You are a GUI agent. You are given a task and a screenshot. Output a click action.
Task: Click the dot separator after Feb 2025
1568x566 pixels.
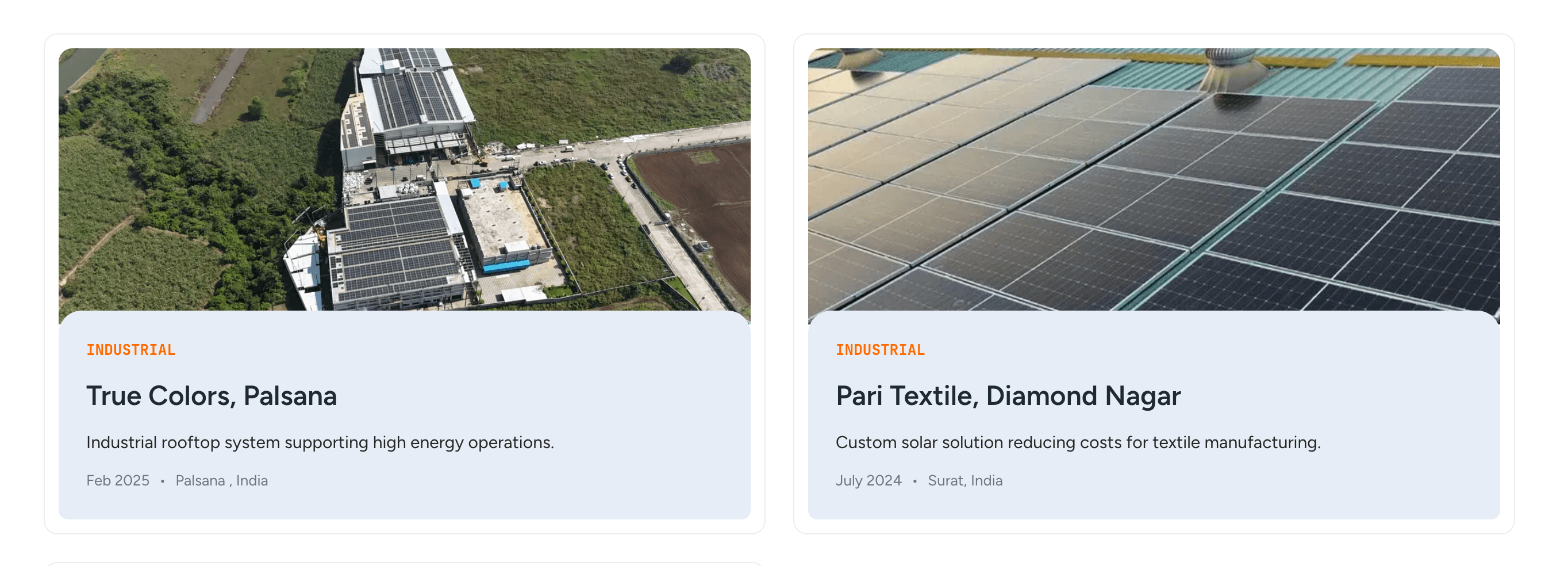coord(163,481)
